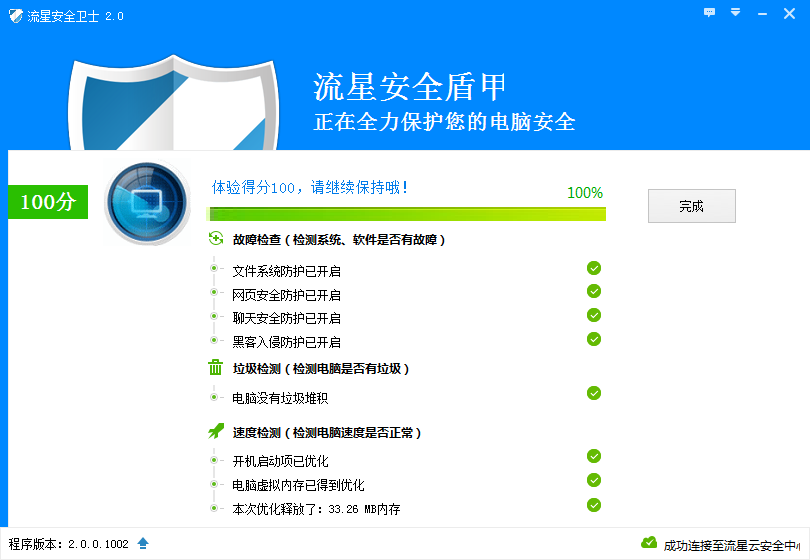810x560 pixels.
Task: Click the 成功连接至流星云安全中心 status text
Action: [732, 546]
